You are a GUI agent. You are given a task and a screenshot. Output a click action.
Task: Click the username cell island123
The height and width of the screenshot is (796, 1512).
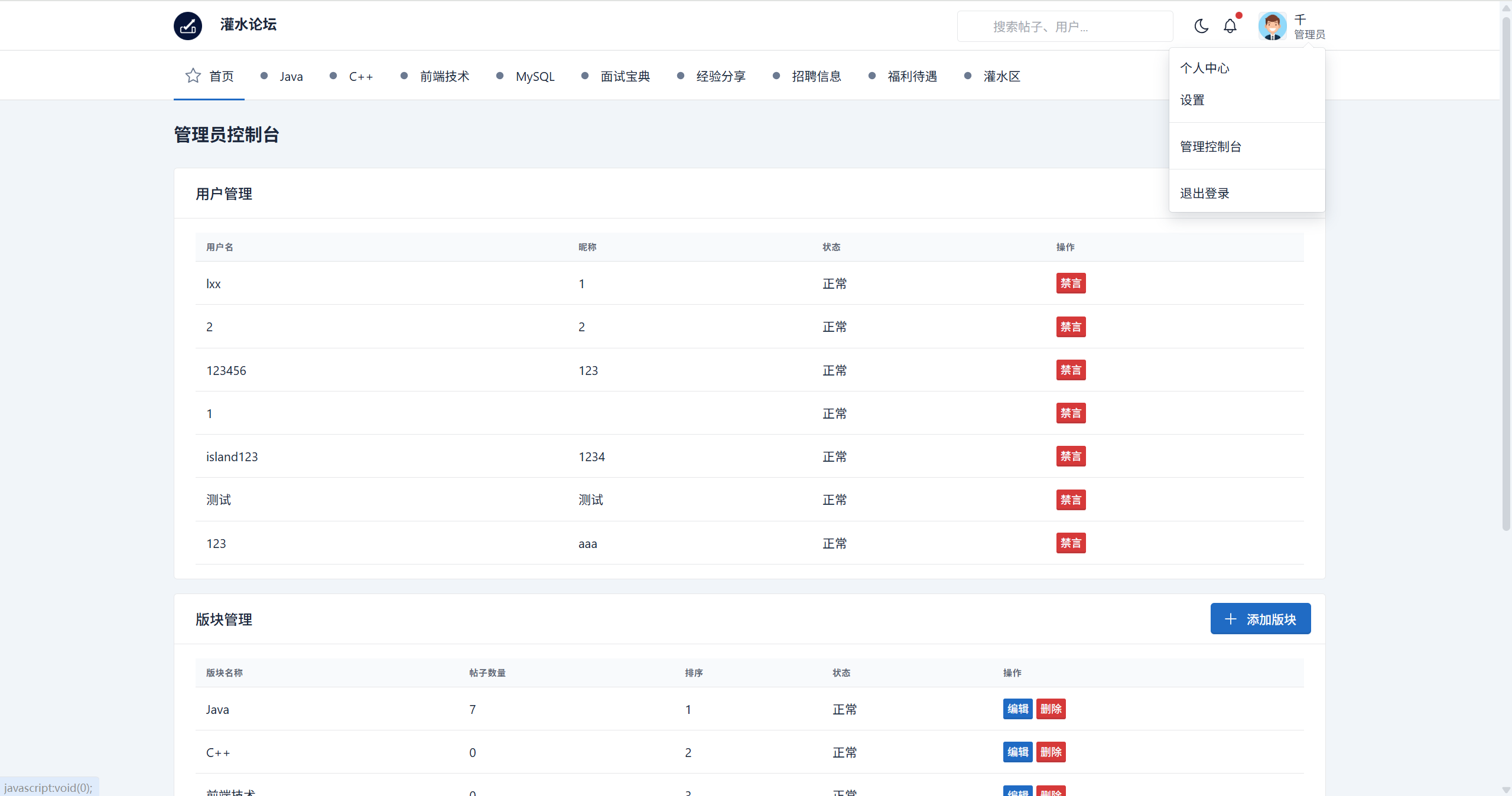[x=232, y=457]
